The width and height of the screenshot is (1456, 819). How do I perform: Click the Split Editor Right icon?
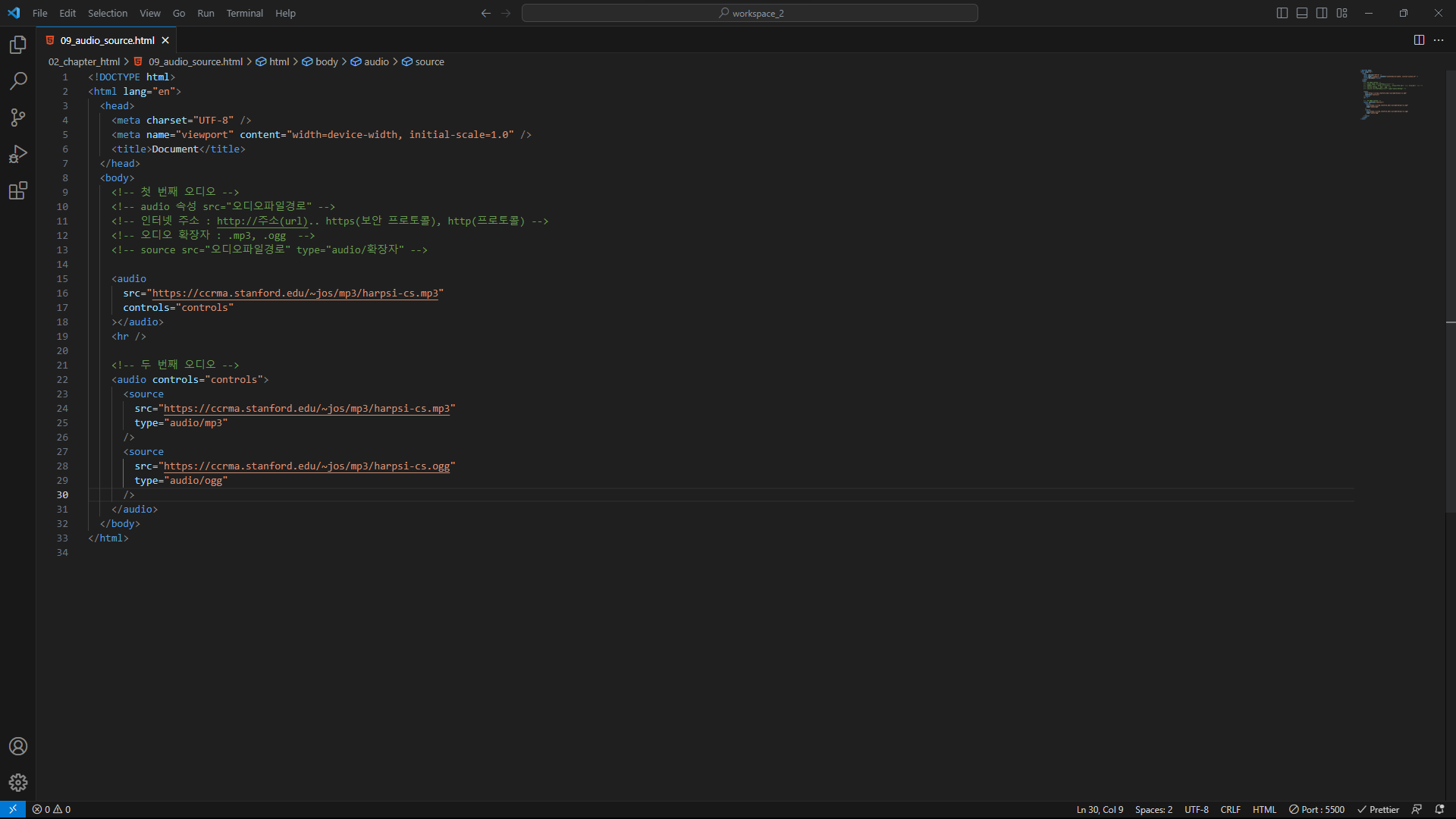(1419, 40)
